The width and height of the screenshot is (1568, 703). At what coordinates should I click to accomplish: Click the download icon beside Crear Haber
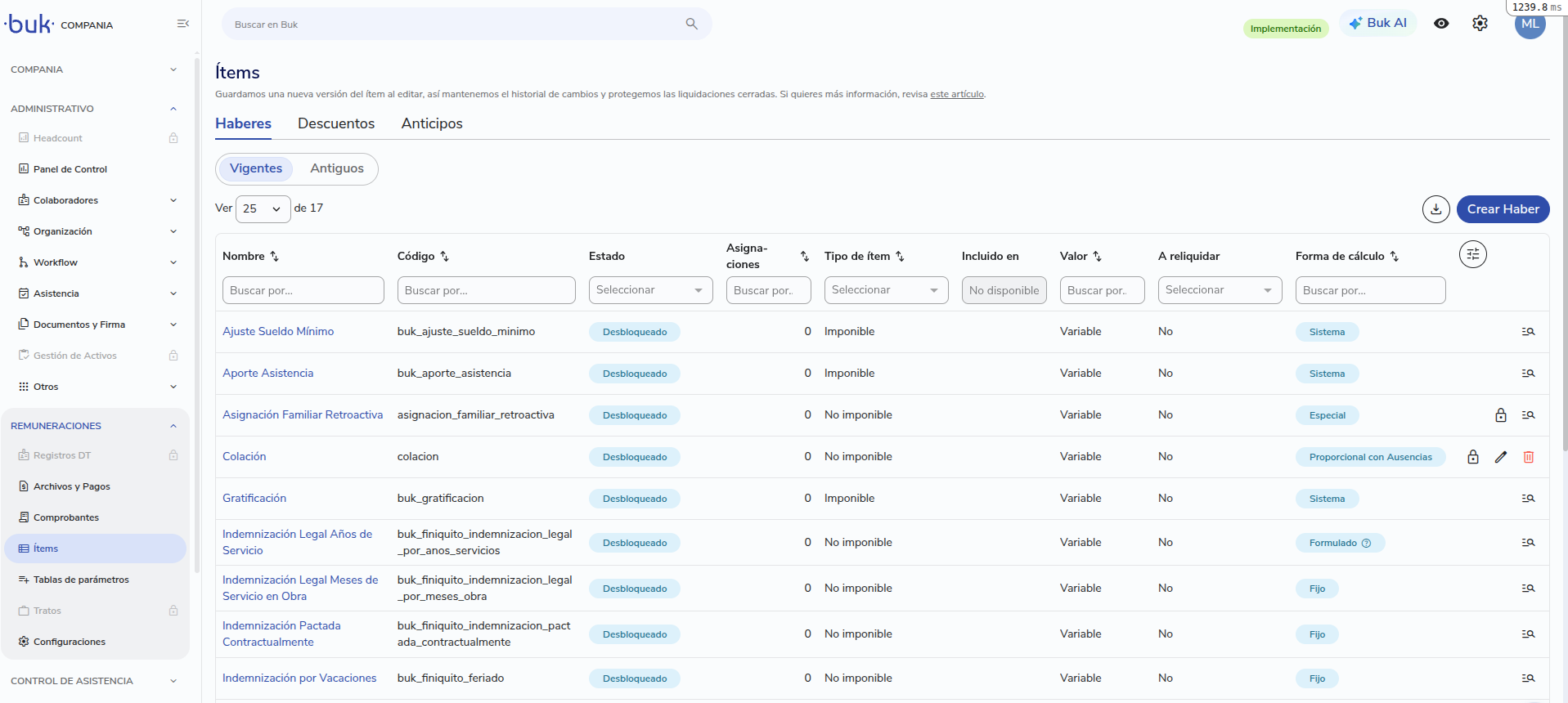[1435, 209]
